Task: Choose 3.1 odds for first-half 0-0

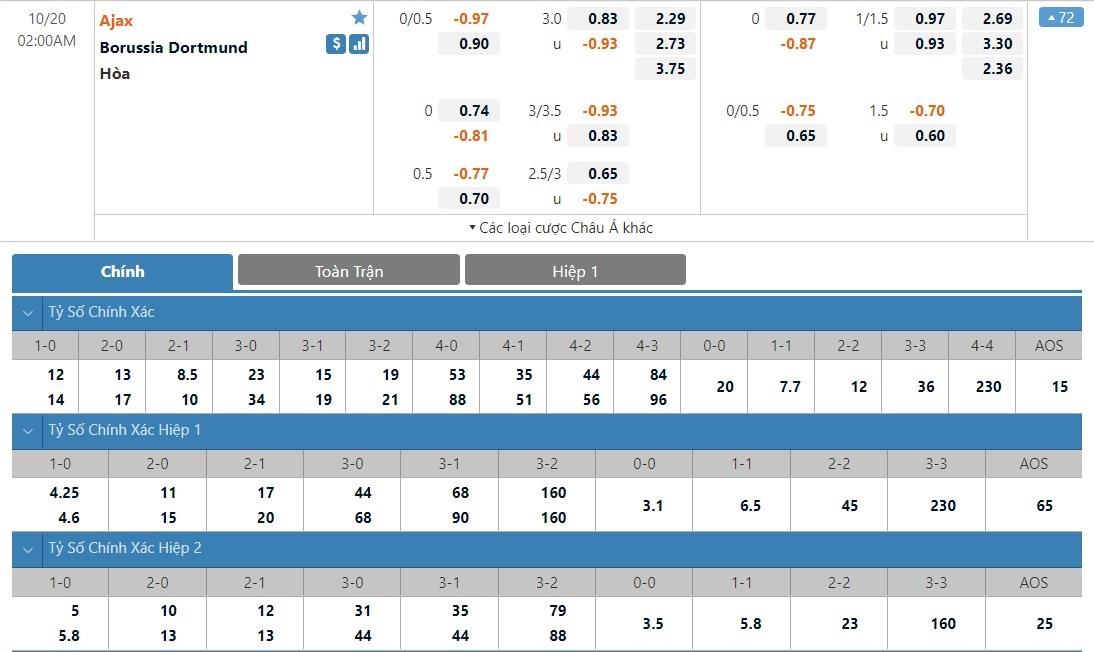Action: click(650, 506)
